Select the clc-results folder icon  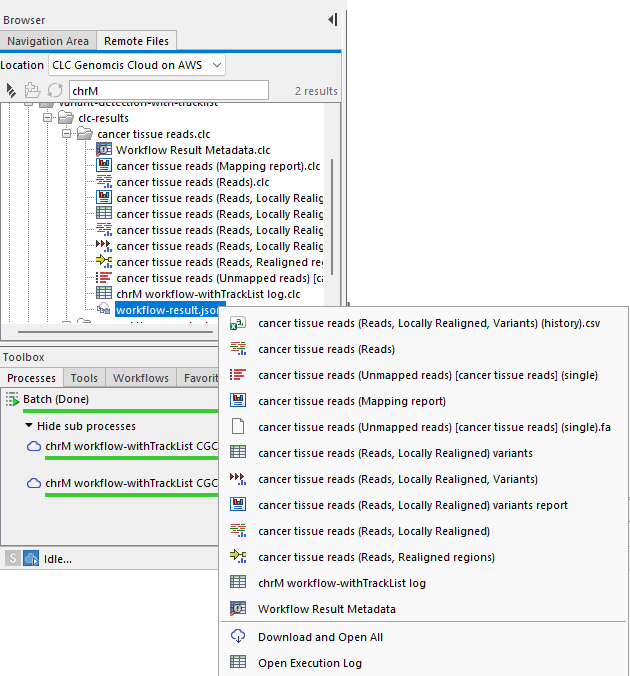click(x=66, y=118)
